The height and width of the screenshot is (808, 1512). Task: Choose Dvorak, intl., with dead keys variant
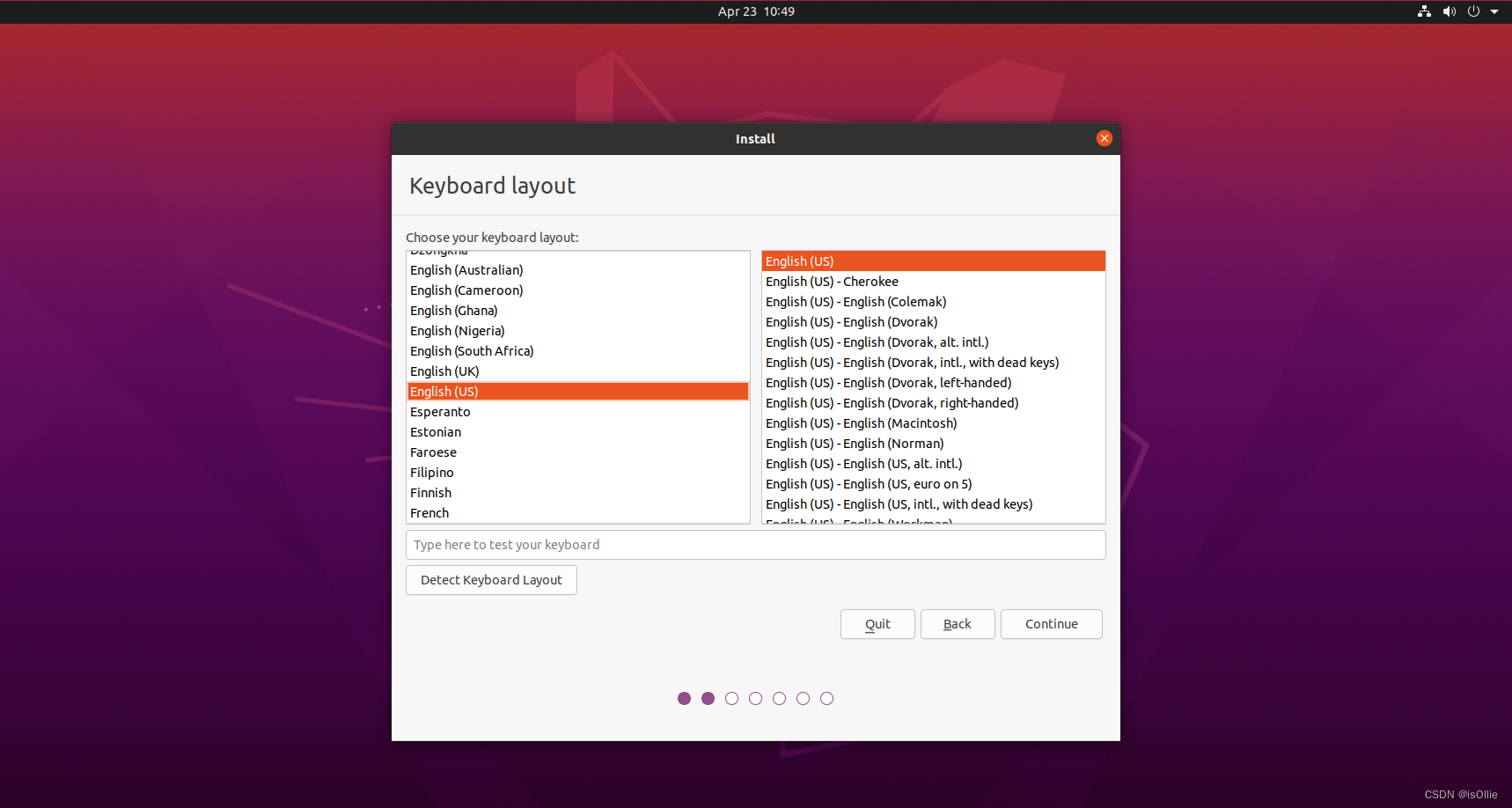coord(934,363)
